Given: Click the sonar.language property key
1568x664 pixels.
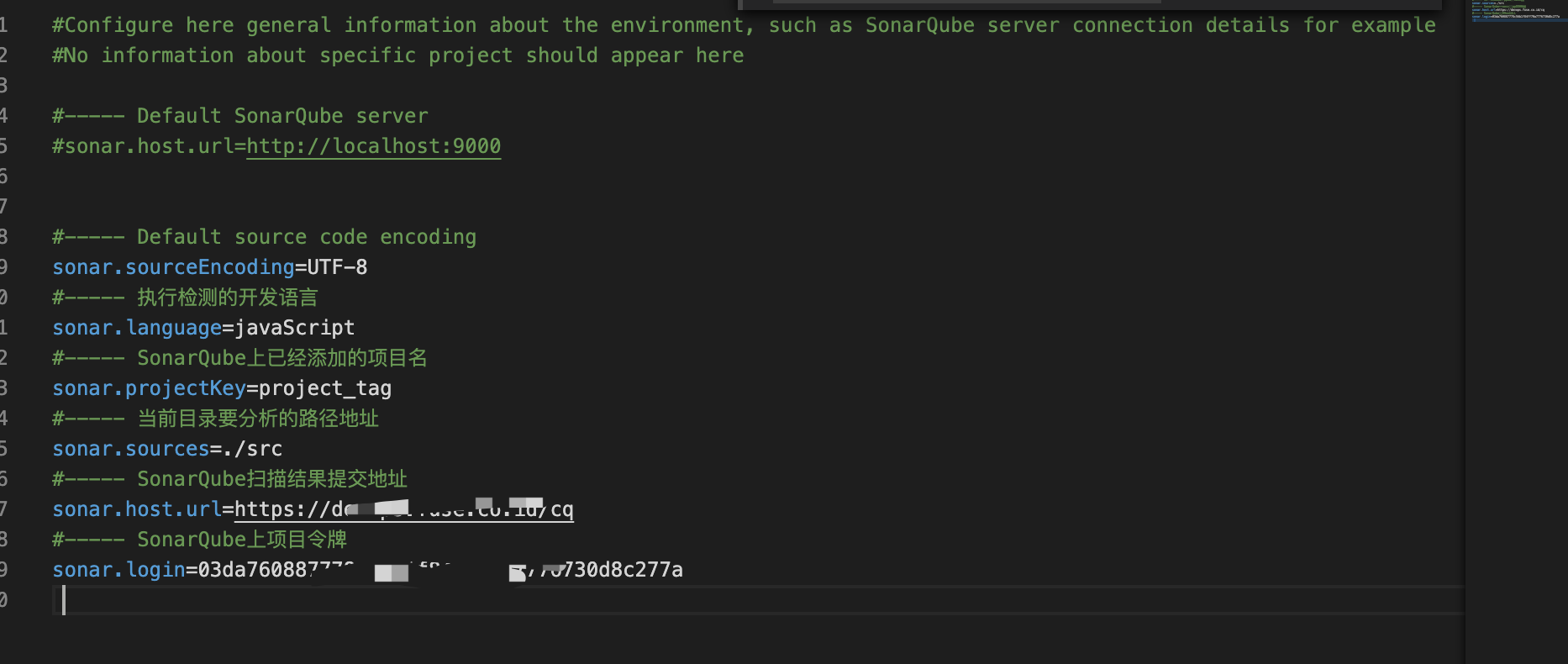Looking at the screenshot, I should pyautogui.click(x=137, y=328).
